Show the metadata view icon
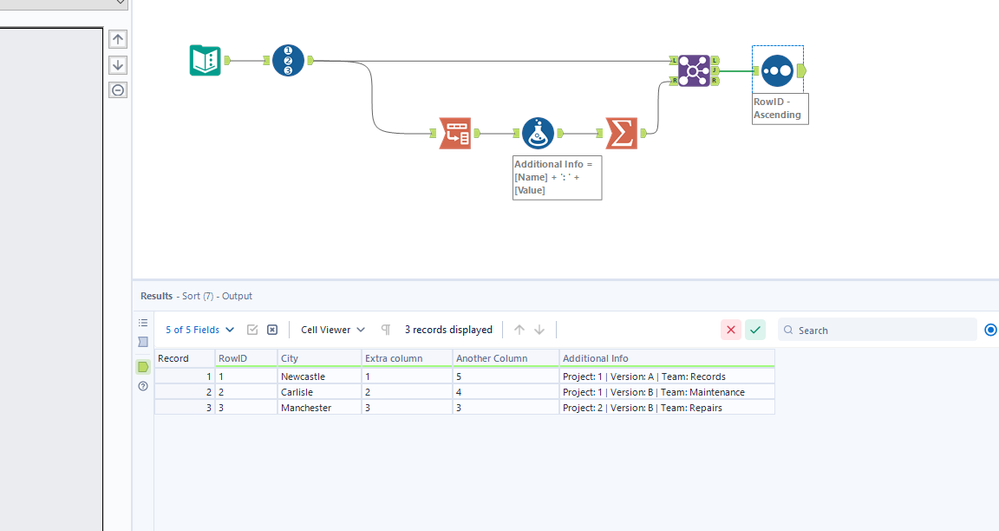 point(143,342)
